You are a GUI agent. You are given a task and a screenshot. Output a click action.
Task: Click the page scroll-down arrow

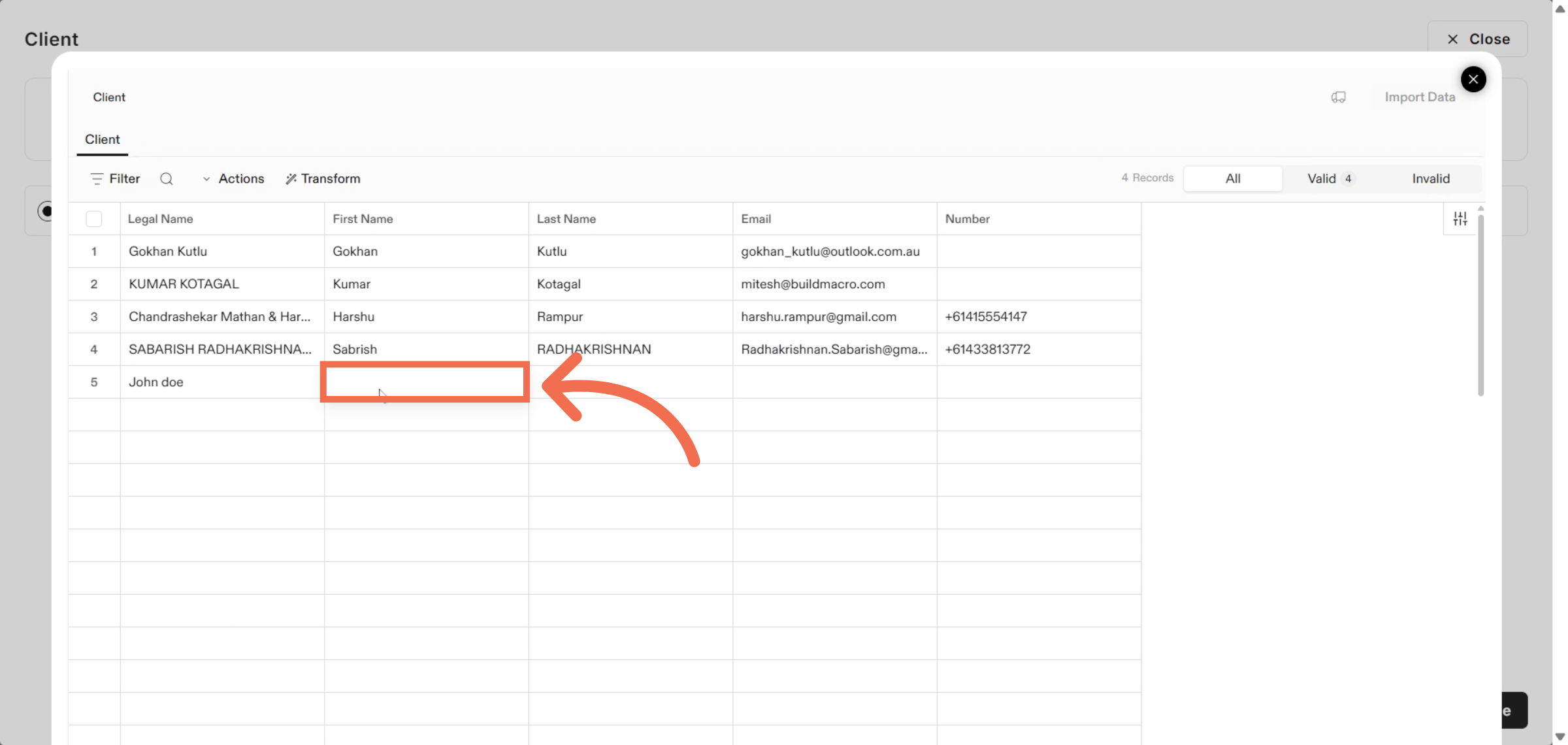[x=1560, y=737]
